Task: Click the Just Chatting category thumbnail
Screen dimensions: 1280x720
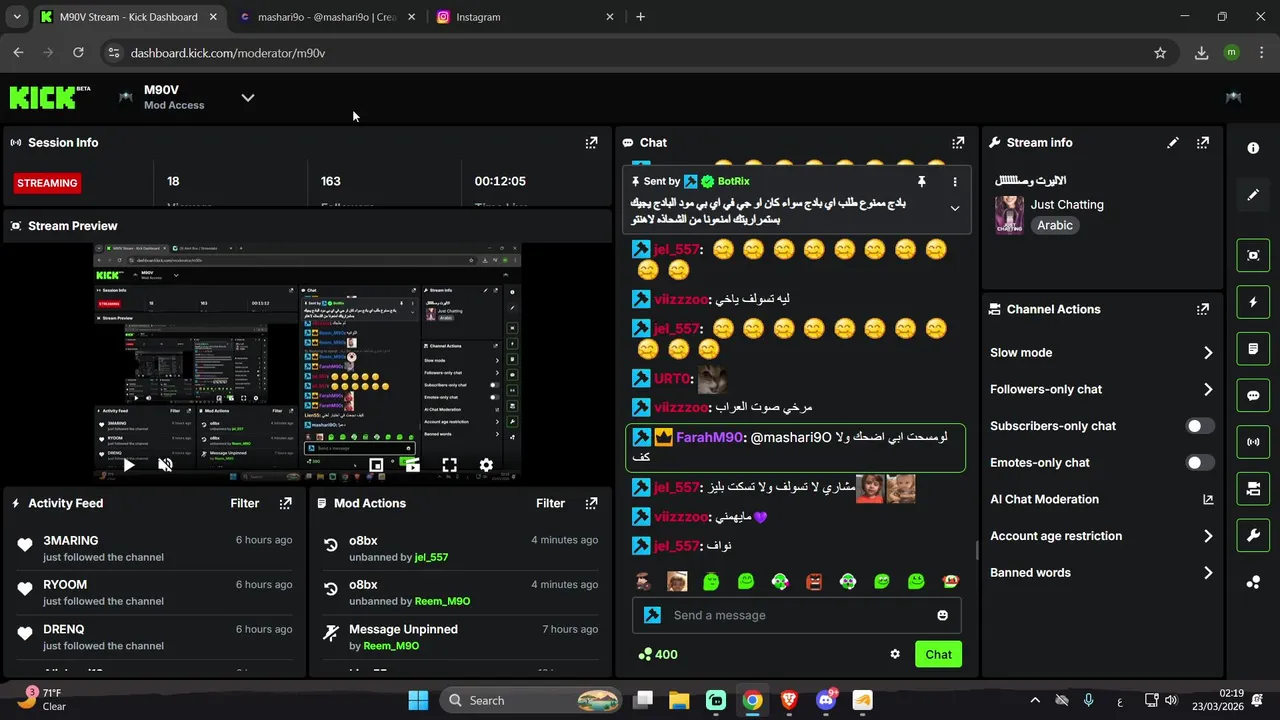Action: (x=1009, y=215)
